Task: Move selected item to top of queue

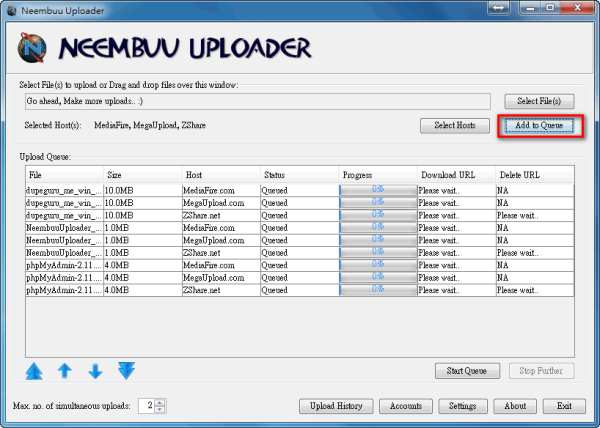Action: click(x=34, y=371)
